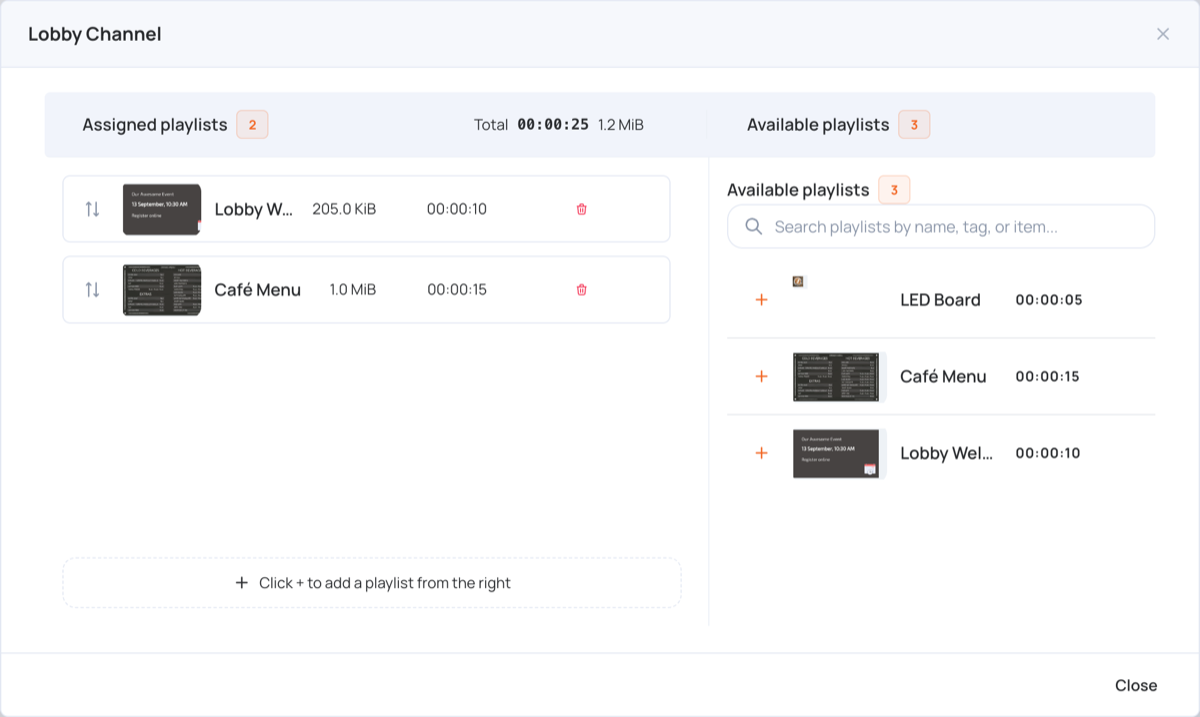
Task: Open assigned Café Menu thumbnail
Action: [162, 289]
